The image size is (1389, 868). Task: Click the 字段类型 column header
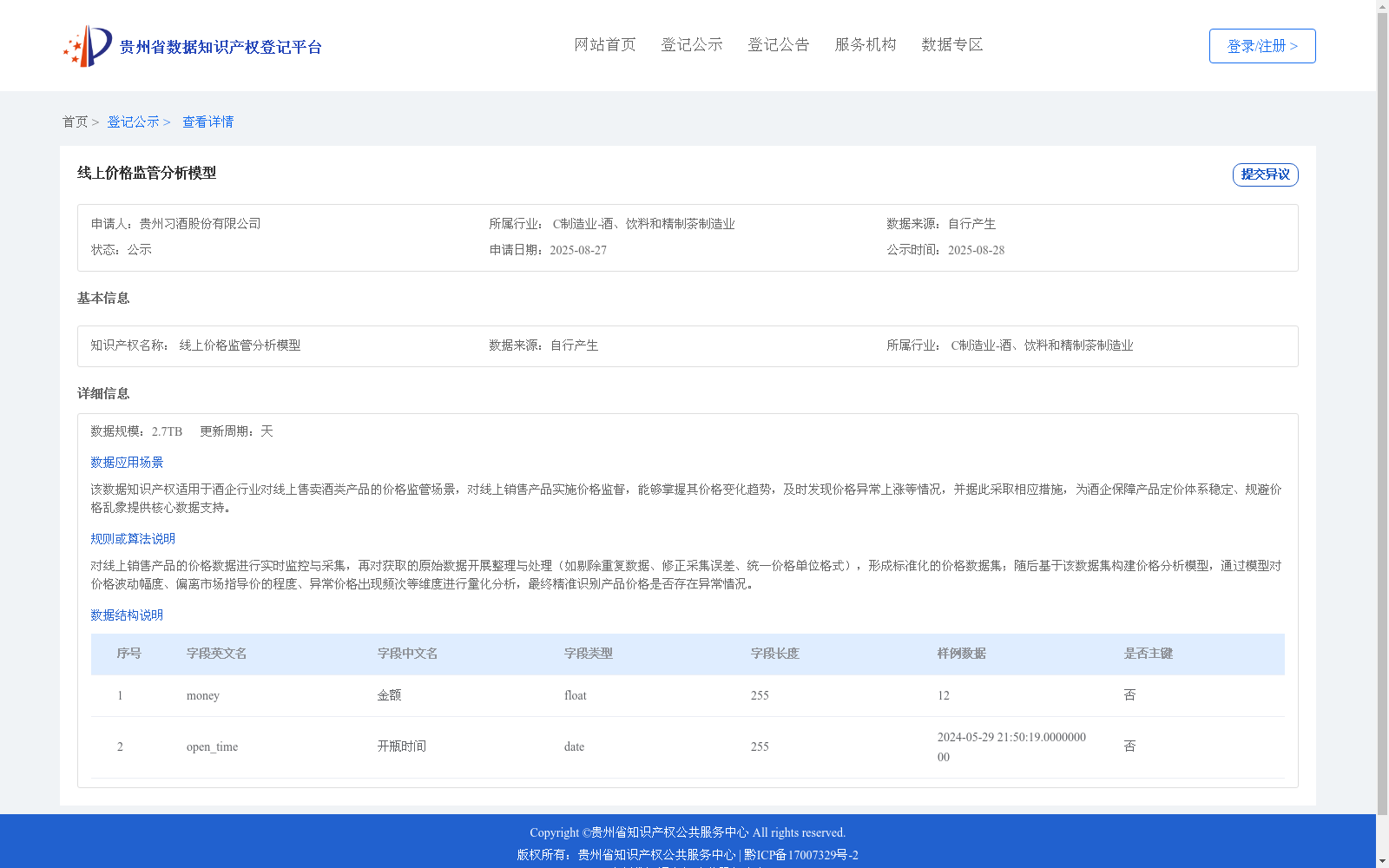click(589, 654)
